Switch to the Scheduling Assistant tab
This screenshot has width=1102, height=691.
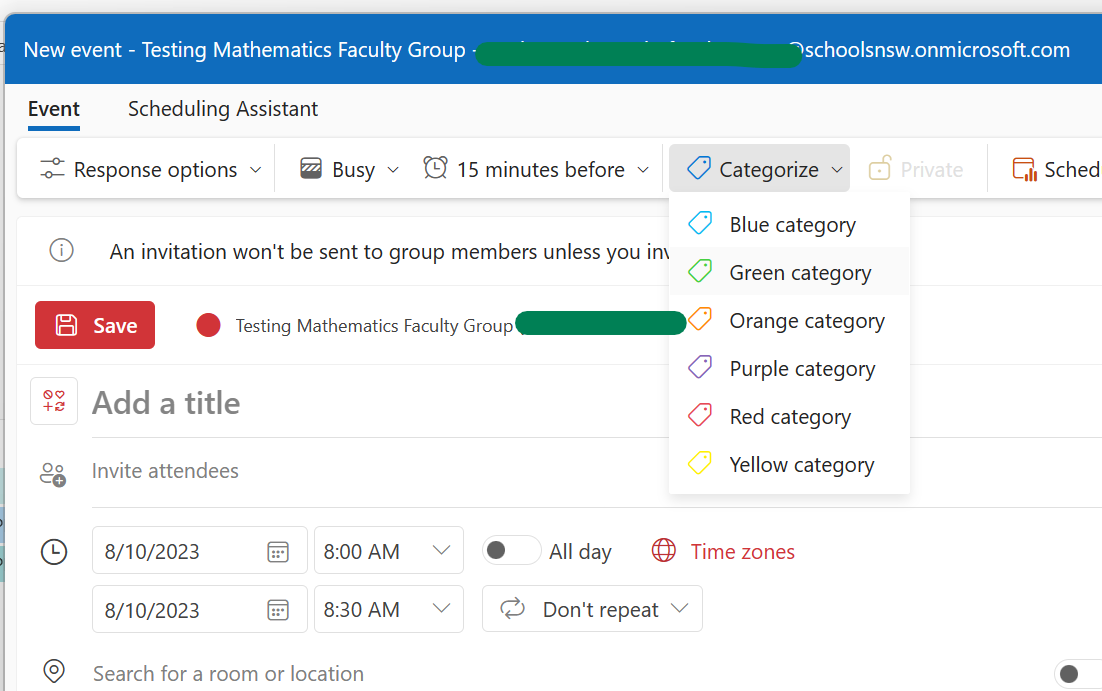pos(223,109)
